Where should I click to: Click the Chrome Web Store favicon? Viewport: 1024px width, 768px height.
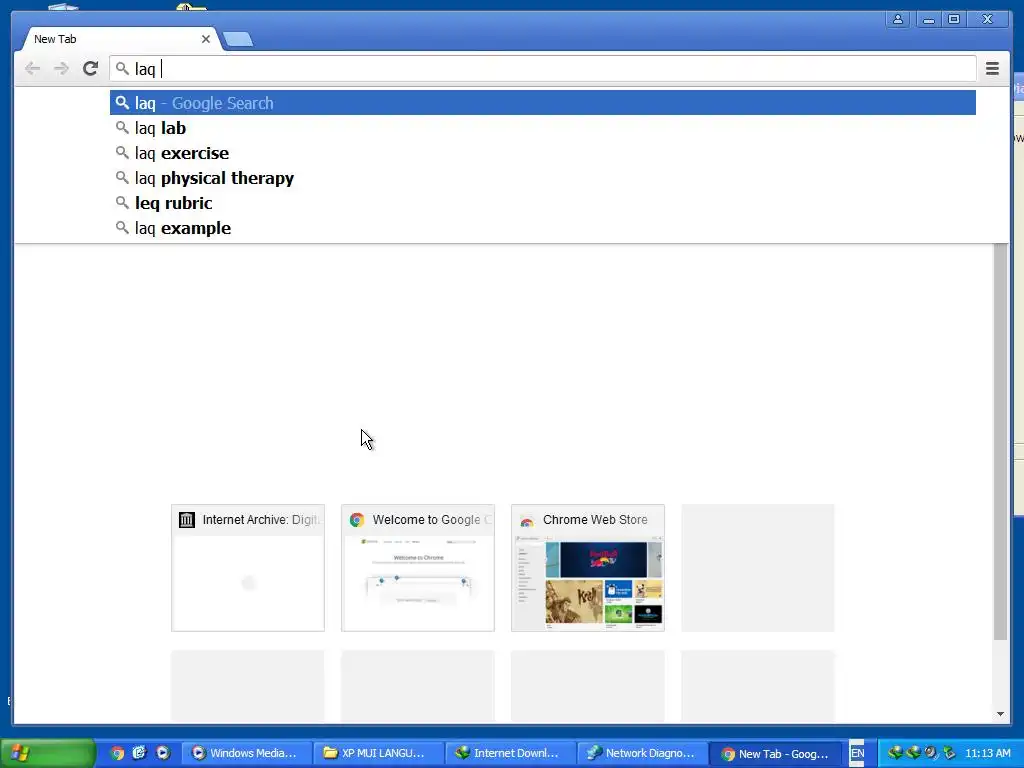click(x=527, y=520)
